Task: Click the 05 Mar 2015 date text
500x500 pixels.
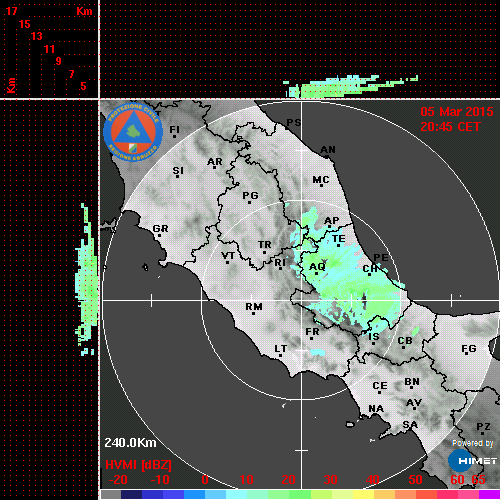Action: [x=457, y=112]
